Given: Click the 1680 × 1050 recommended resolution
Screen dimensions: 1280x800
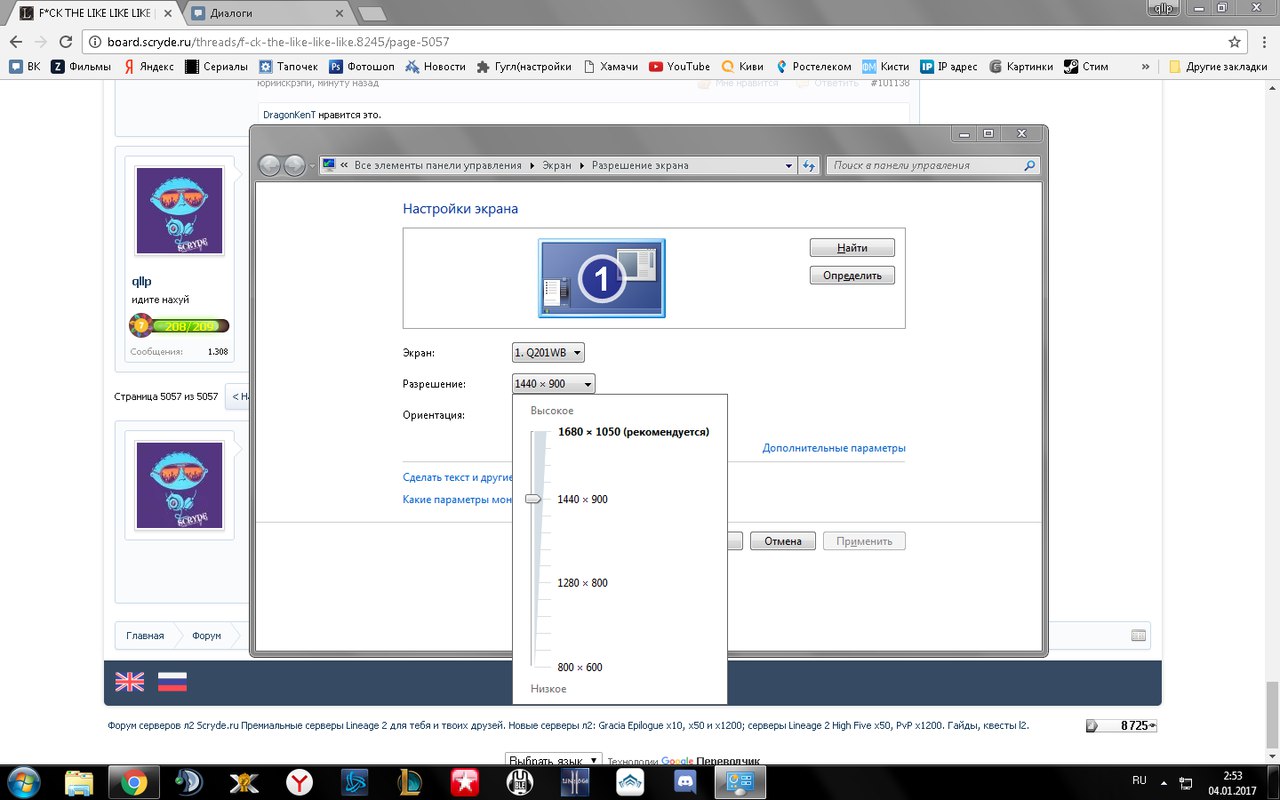Looking at the screenshot, I should point(633,432).
